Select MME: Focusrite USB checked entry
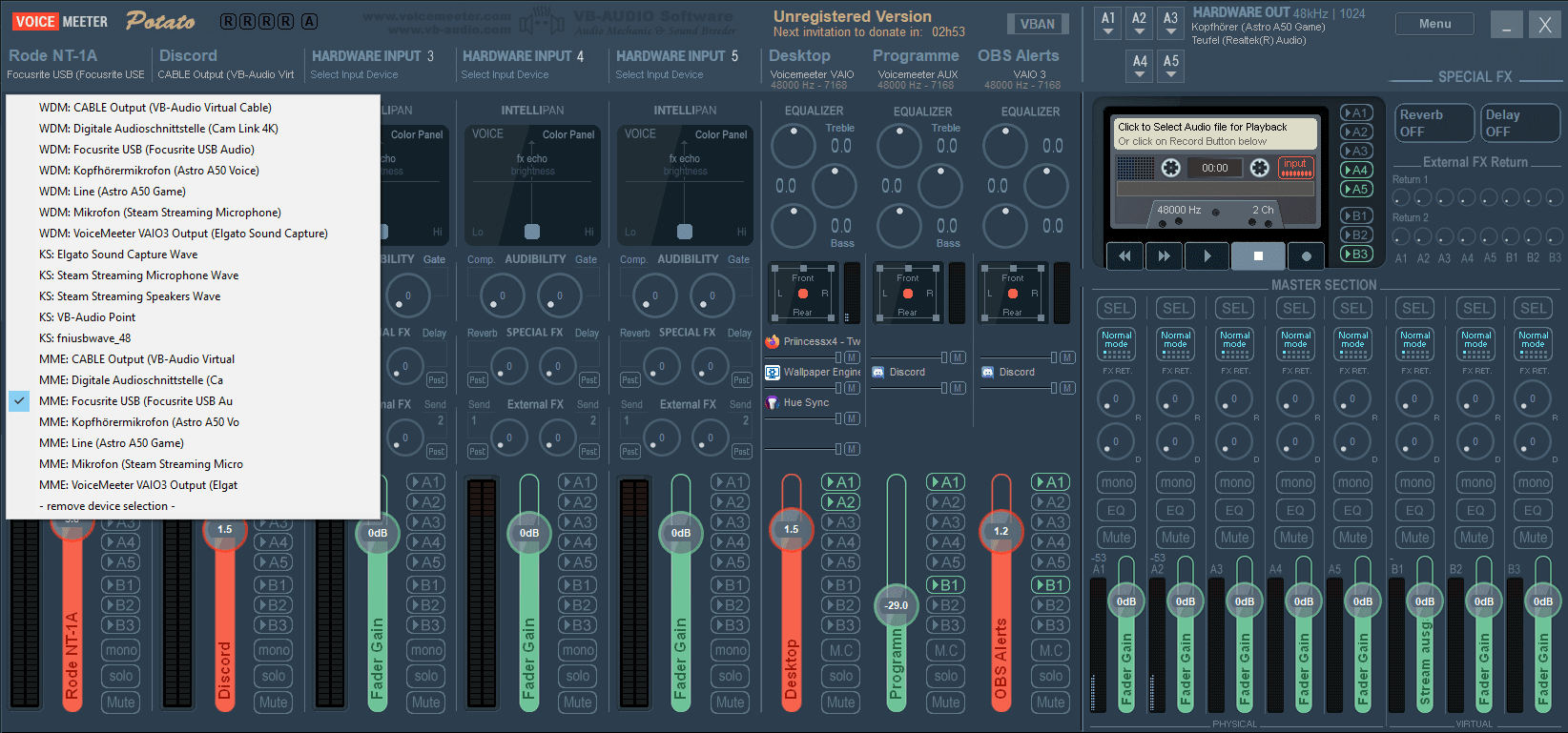1568x733 pixels. [192, 401]
